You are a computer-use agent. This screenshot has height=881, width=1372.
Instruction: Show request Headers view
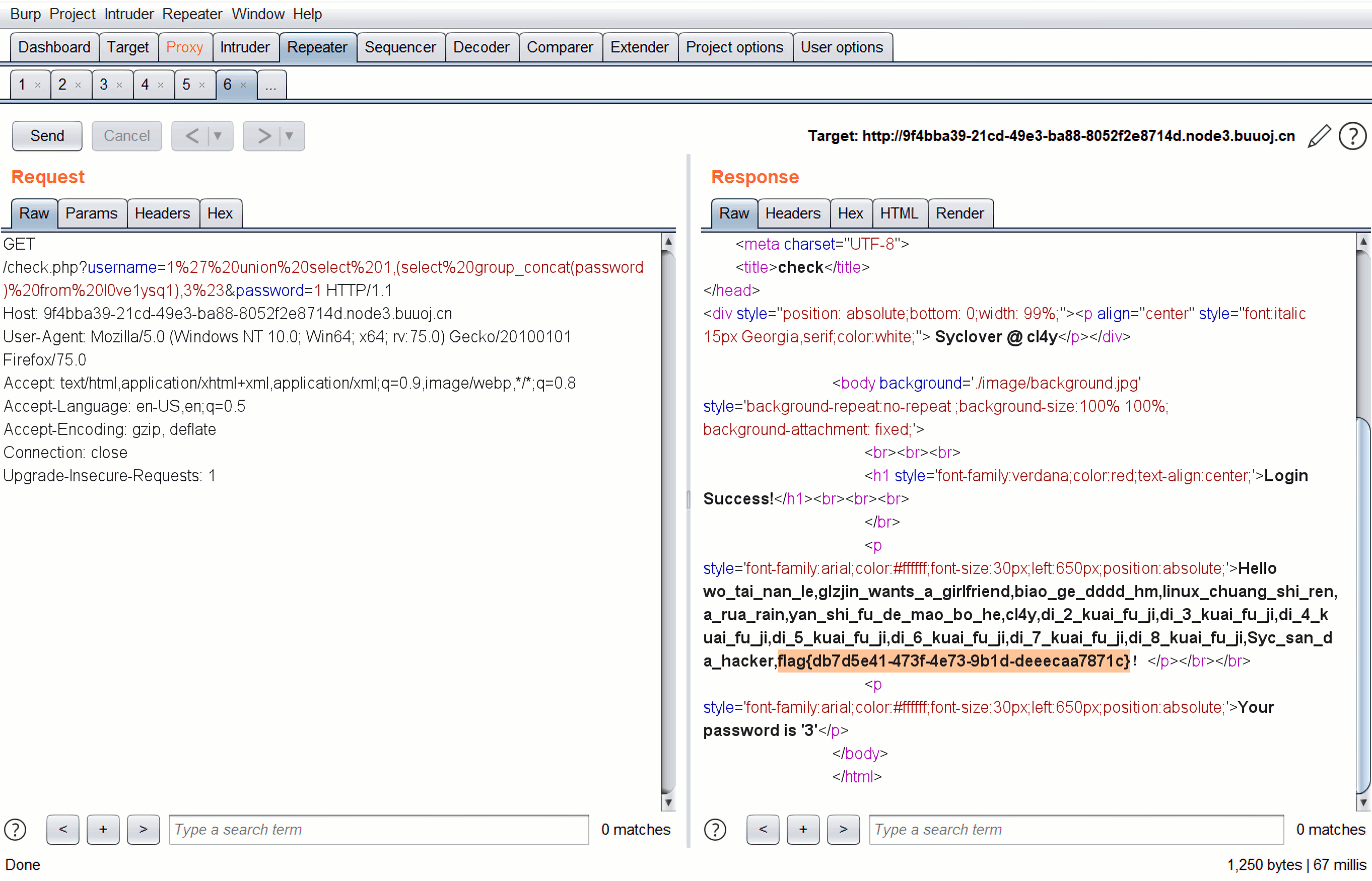point(163,213)
